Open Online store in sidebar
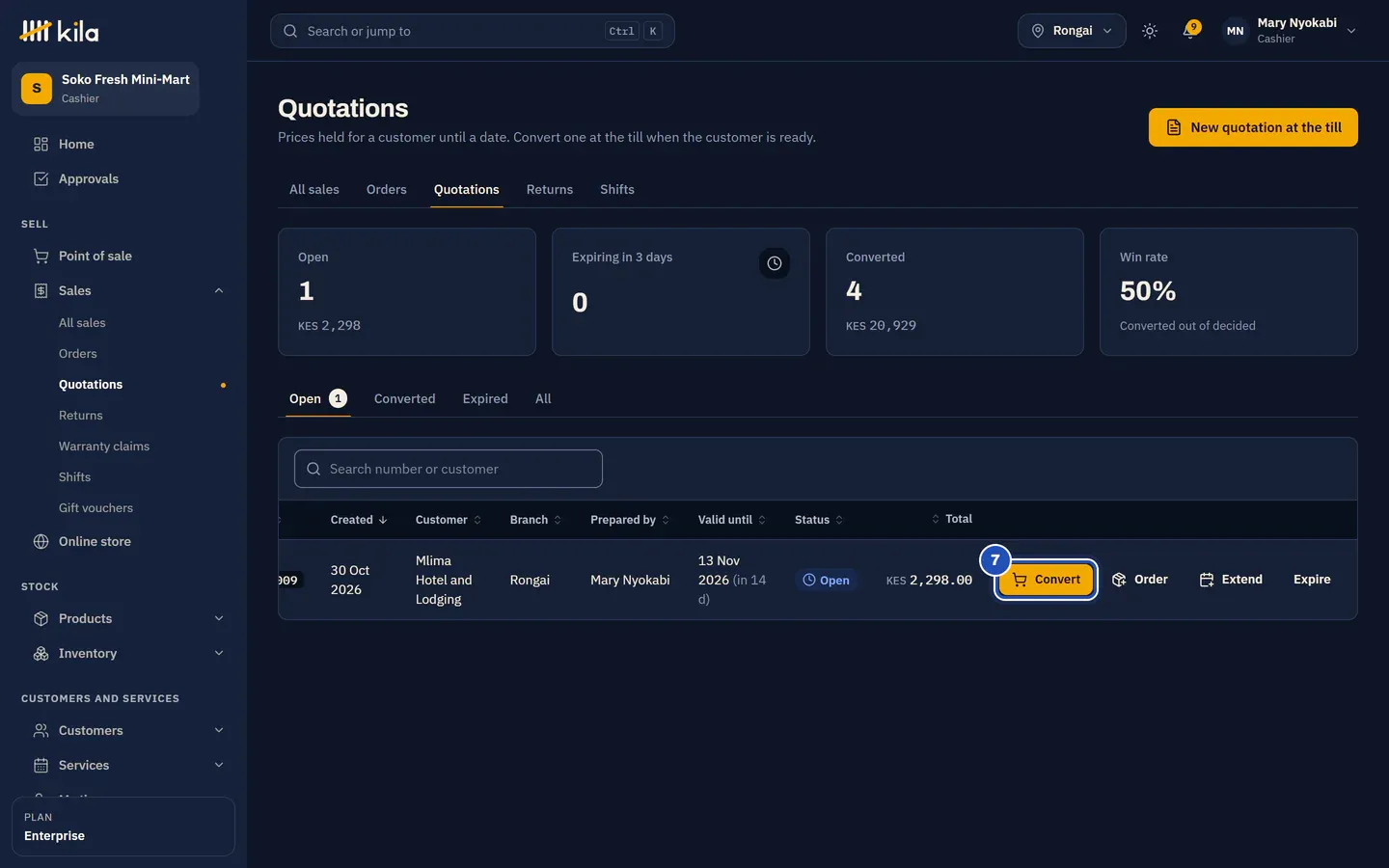This screenshot has width=1389, height=868. tap(123, 541)
